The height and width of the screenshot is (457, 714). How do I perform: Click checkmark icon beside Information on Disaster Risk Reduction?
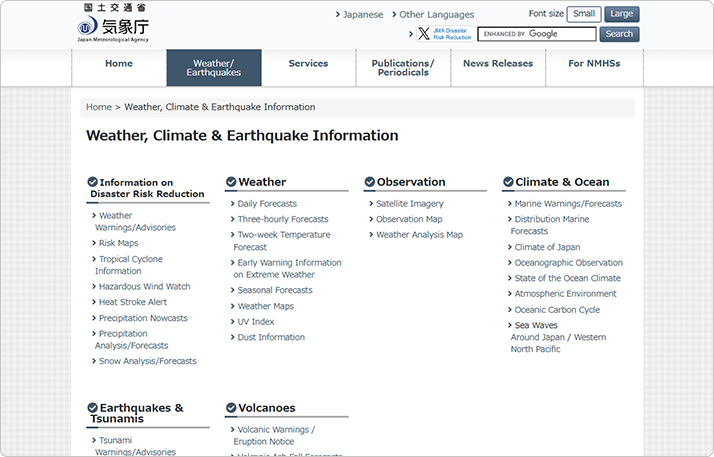[x=92, y=182]
